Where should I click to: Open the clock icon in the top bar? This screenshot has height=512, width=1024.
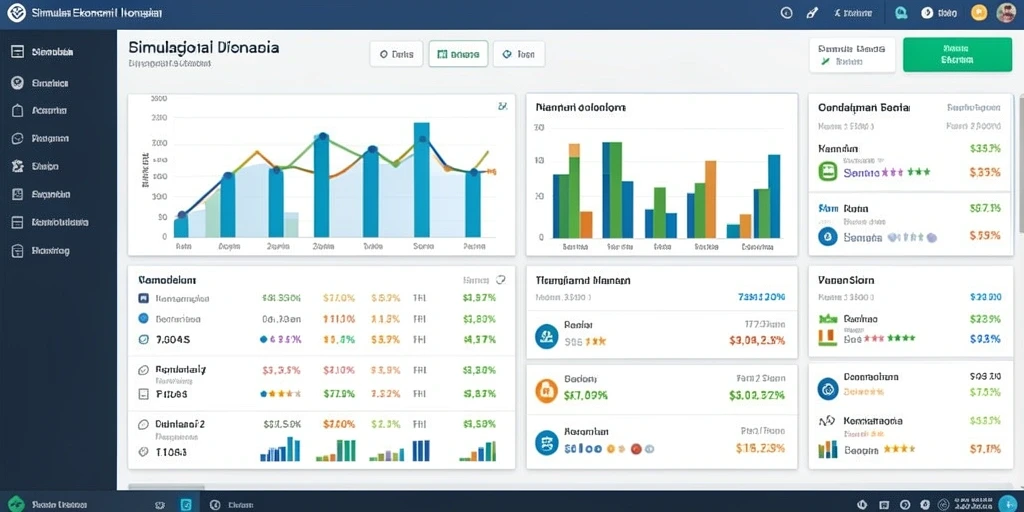pos(786,12)
